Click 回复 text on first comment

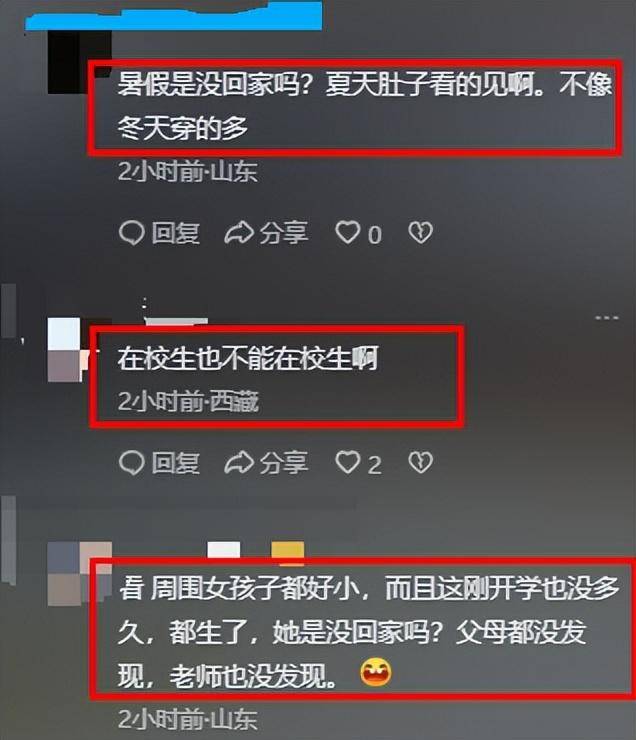(x=176, y=233)
